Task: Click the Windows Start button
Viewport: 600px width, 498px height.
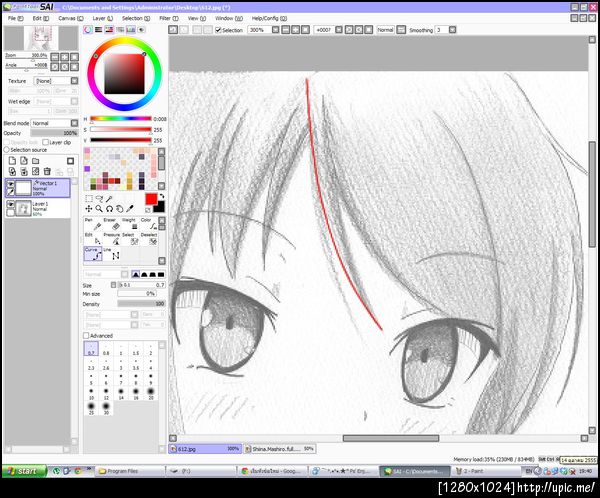Action: [x=24, y=471]
